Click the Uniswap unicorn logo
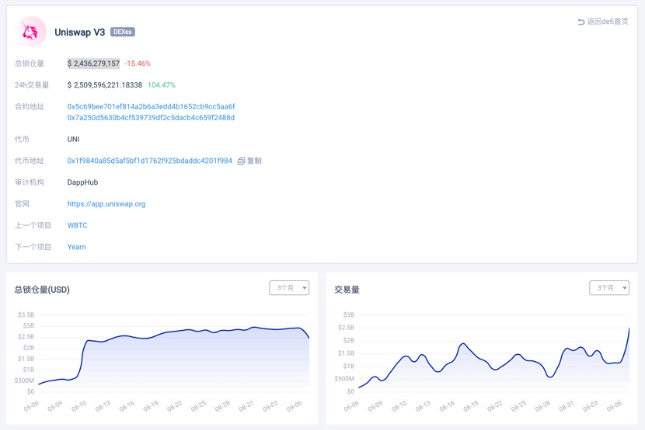Screen dimensions: 645x430 click(30, 32)
